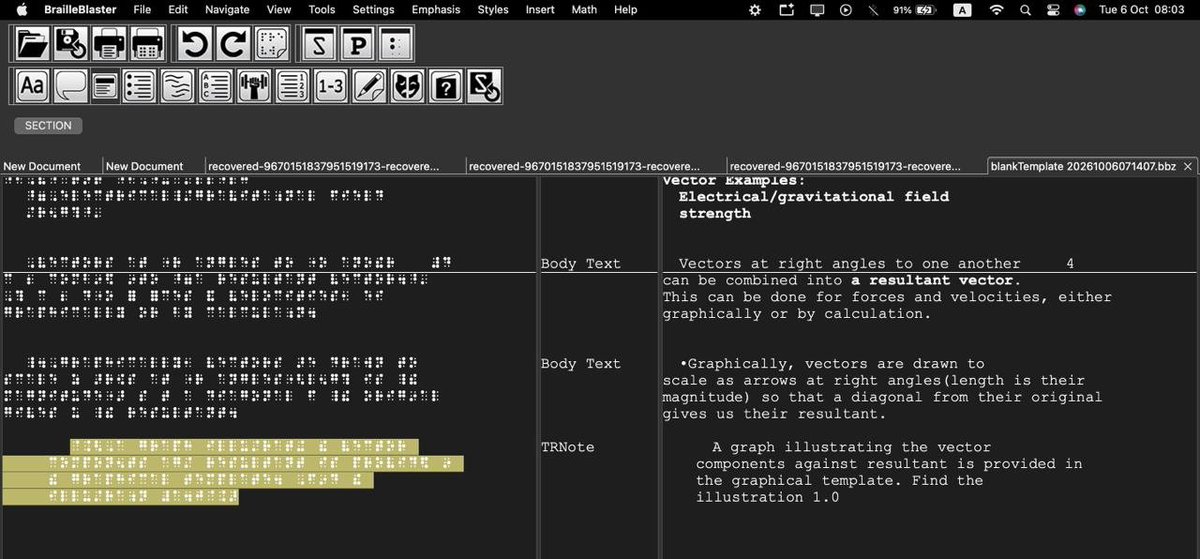Click 'Electrical/gravitational field' heading line
1200x559 pixels.
814,197
